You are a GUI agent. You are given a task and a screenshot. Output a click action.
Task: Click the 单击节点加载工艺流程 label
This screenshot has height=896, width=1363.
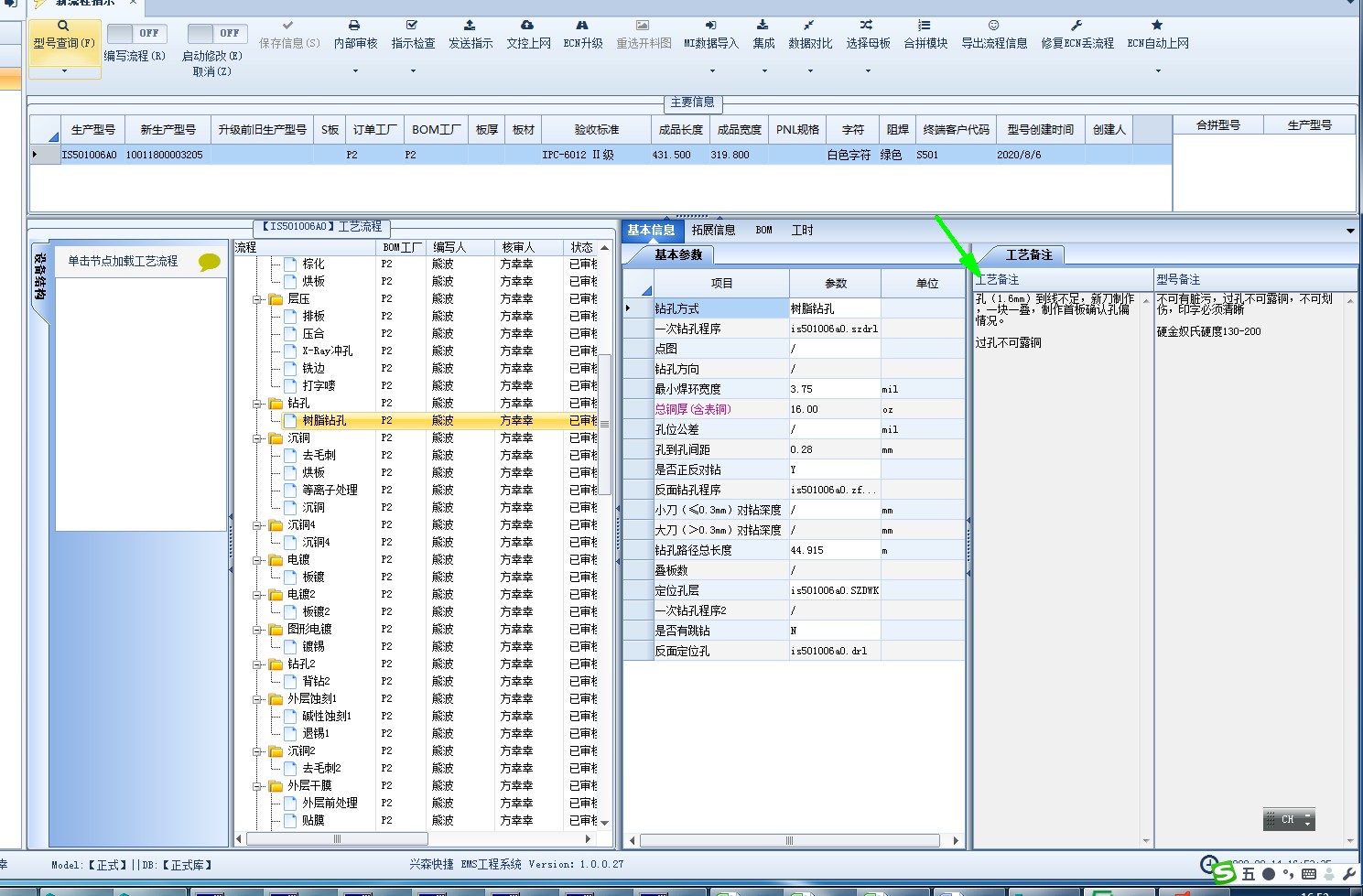[123, 262]
